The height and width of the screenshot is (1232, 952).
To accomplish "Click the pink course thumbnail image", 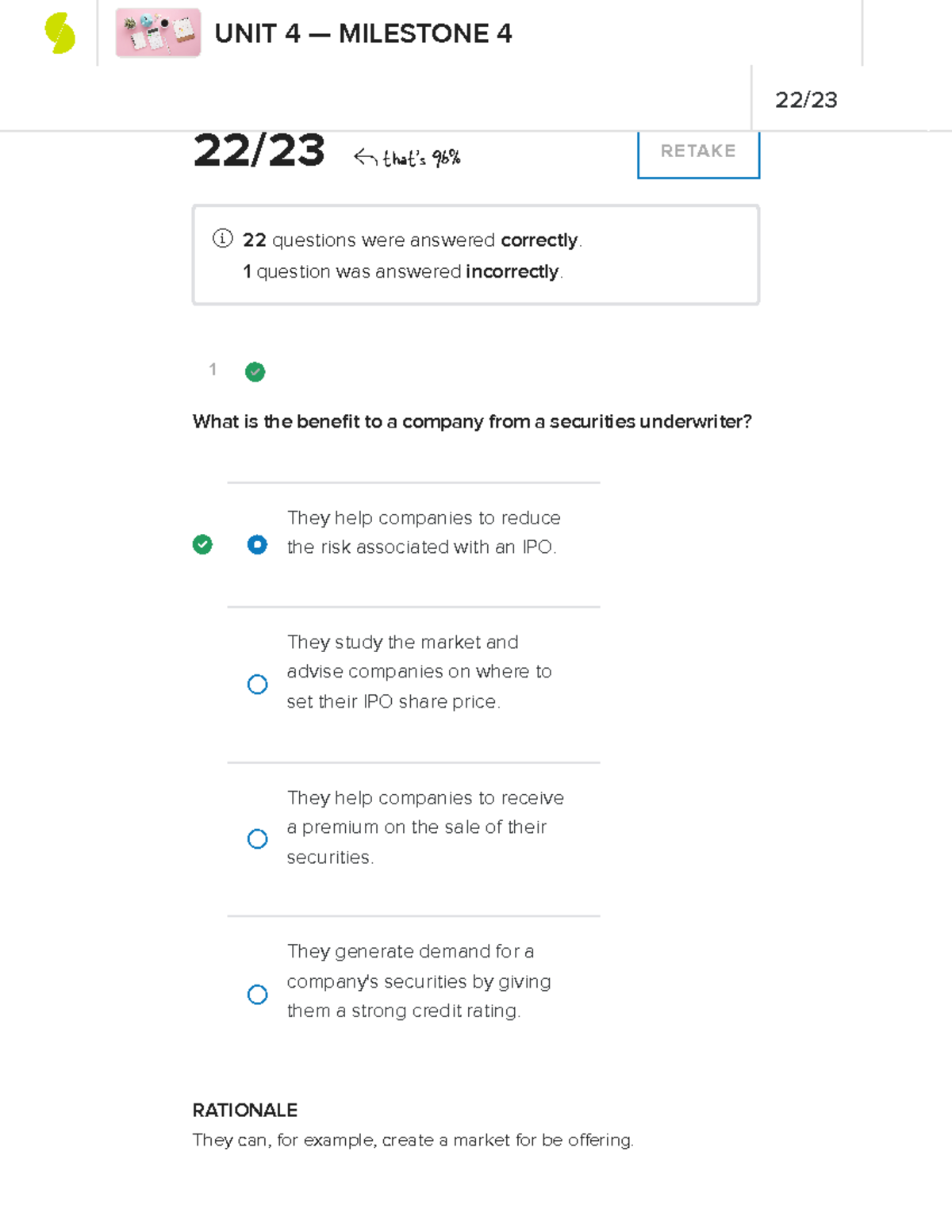I will point(157,33).
